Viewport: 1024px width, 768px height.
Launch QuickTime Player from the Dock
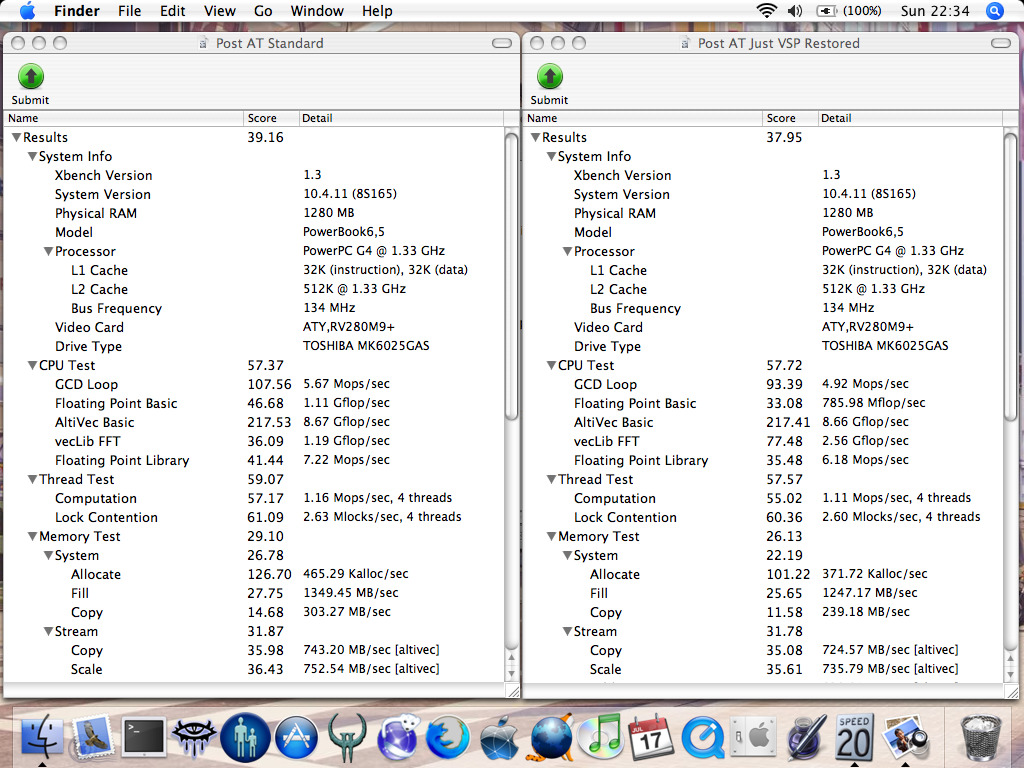[703, 738]
